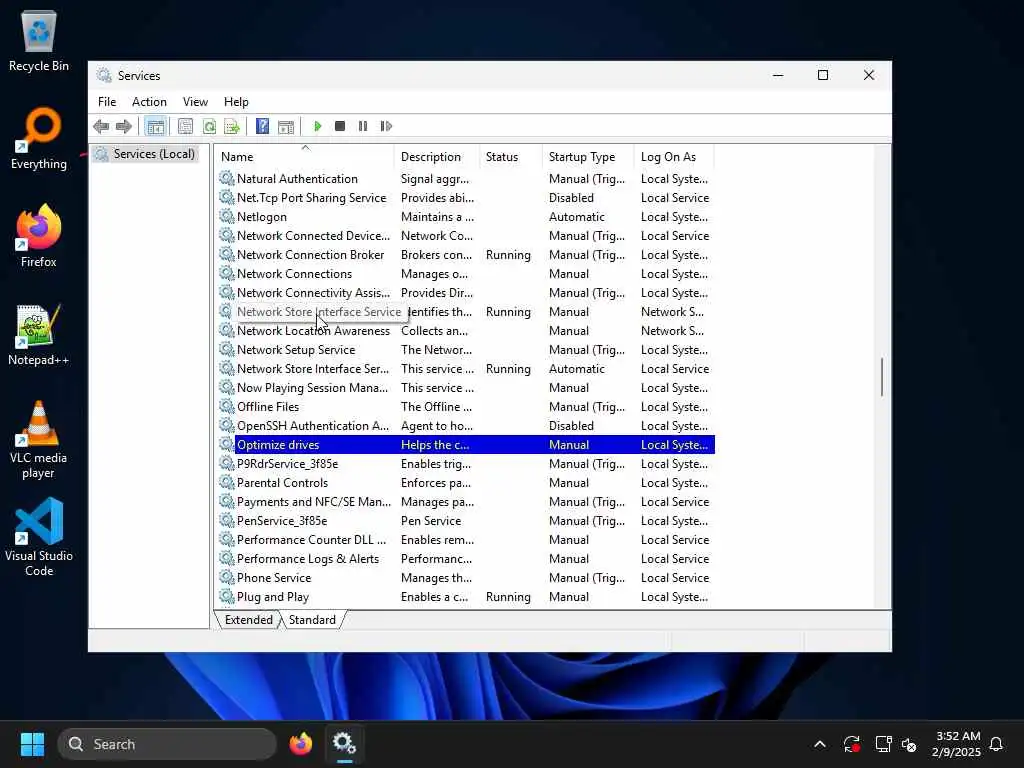Show hidden system tray icons chevron
This screenshot has width=1024, height=768.
pyautogui.click(x=820, y=744)
